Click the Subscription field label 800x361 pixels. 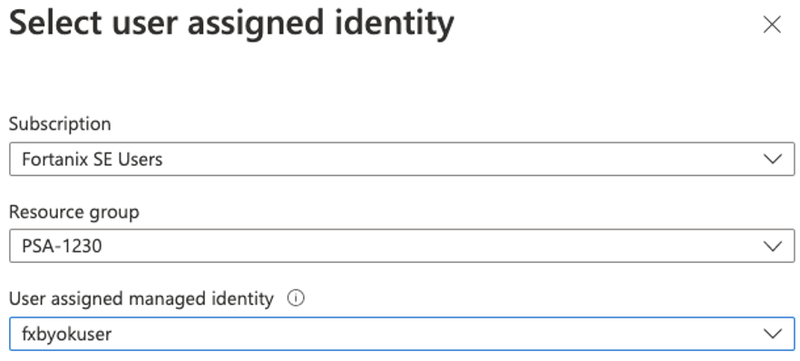pyautogui.click(x=60, y=124)
